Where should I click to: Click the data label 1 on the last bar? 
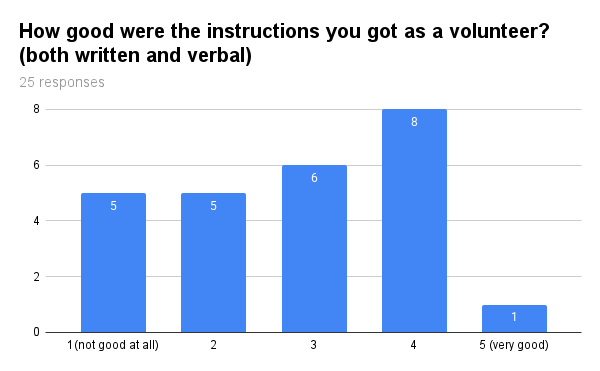[x=514, y=317]
